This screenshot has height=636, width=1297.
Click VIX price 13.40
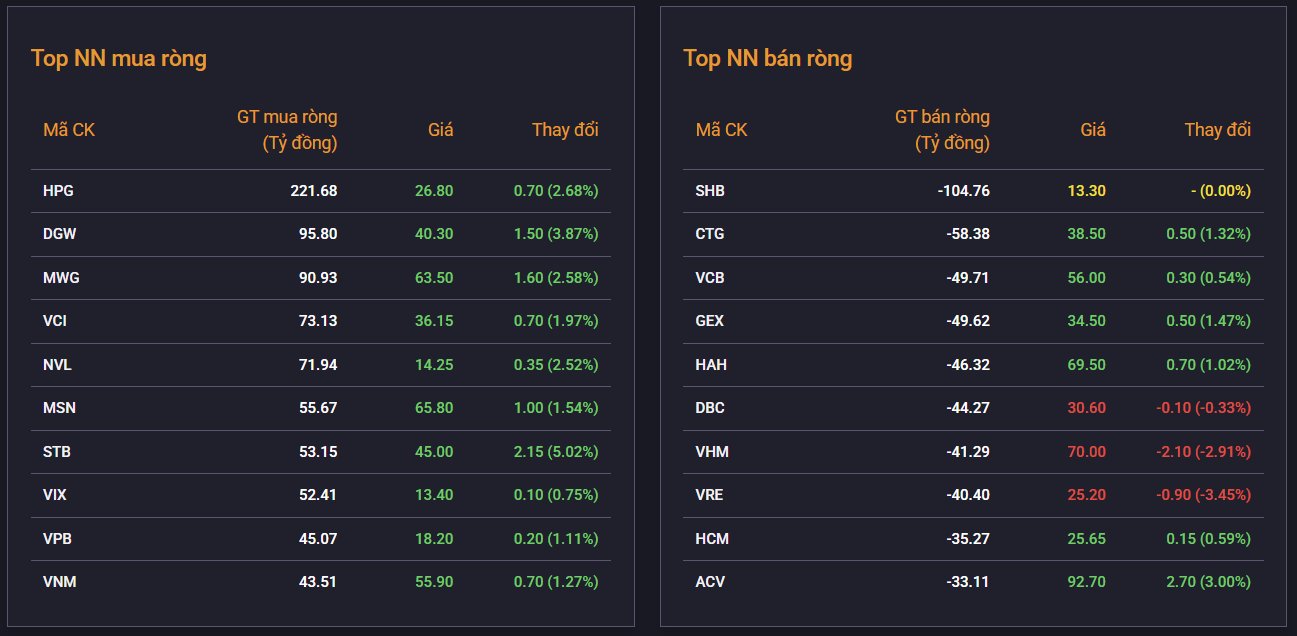click(x=434, y=495)
